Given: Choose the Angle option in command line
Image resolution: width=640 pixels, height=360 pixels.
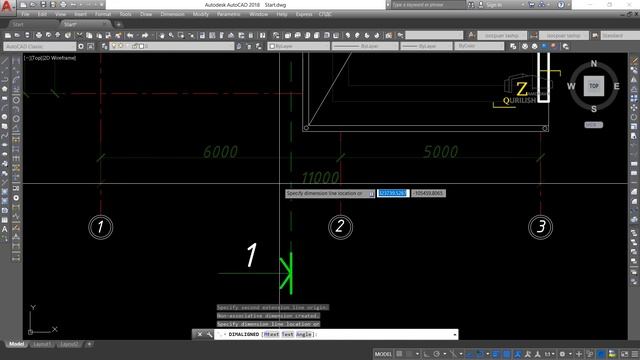Looking at the screenshot, I should 304,334.
